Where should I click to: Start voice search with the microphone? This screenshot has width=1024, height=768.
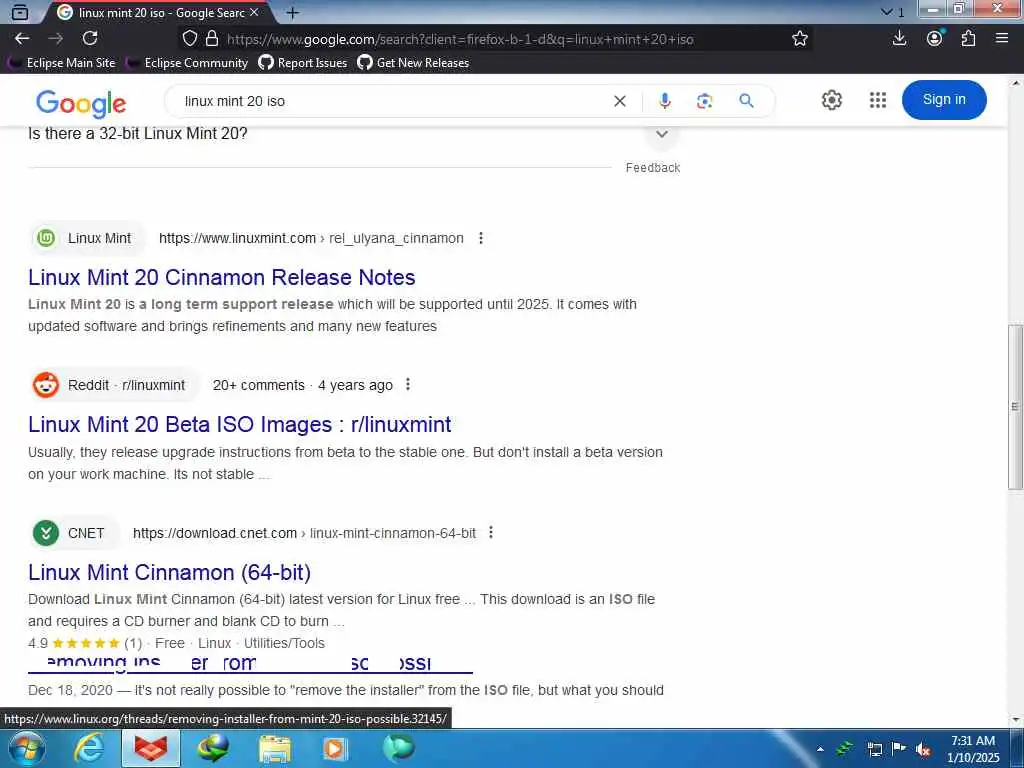(665, 101)
